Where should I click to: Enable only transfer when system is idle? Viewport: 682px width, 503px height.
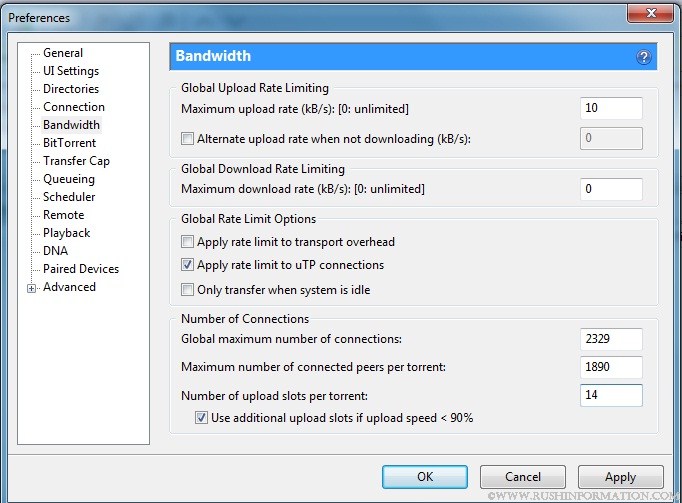point(188,290)
